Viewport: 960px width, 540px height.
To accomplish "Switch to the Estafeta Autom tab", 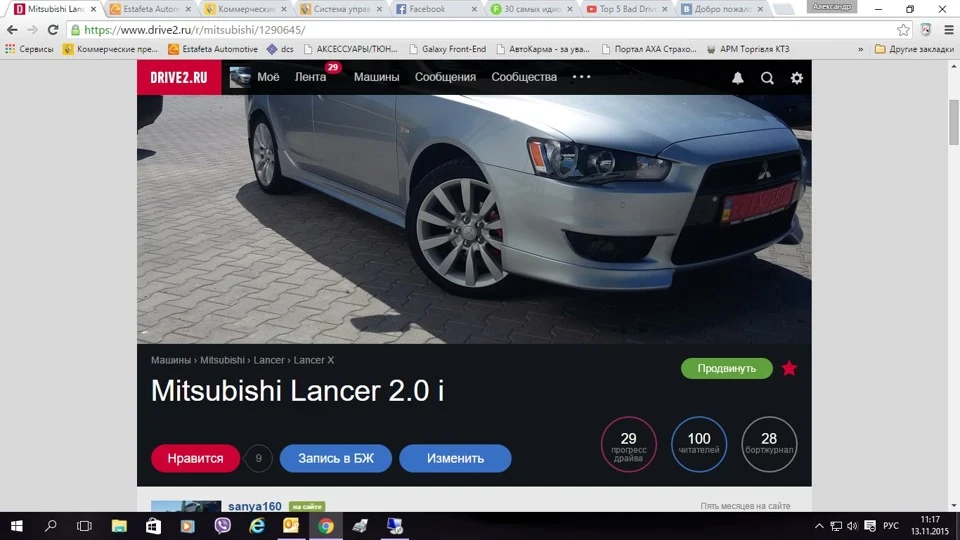I will click(151, 9).
